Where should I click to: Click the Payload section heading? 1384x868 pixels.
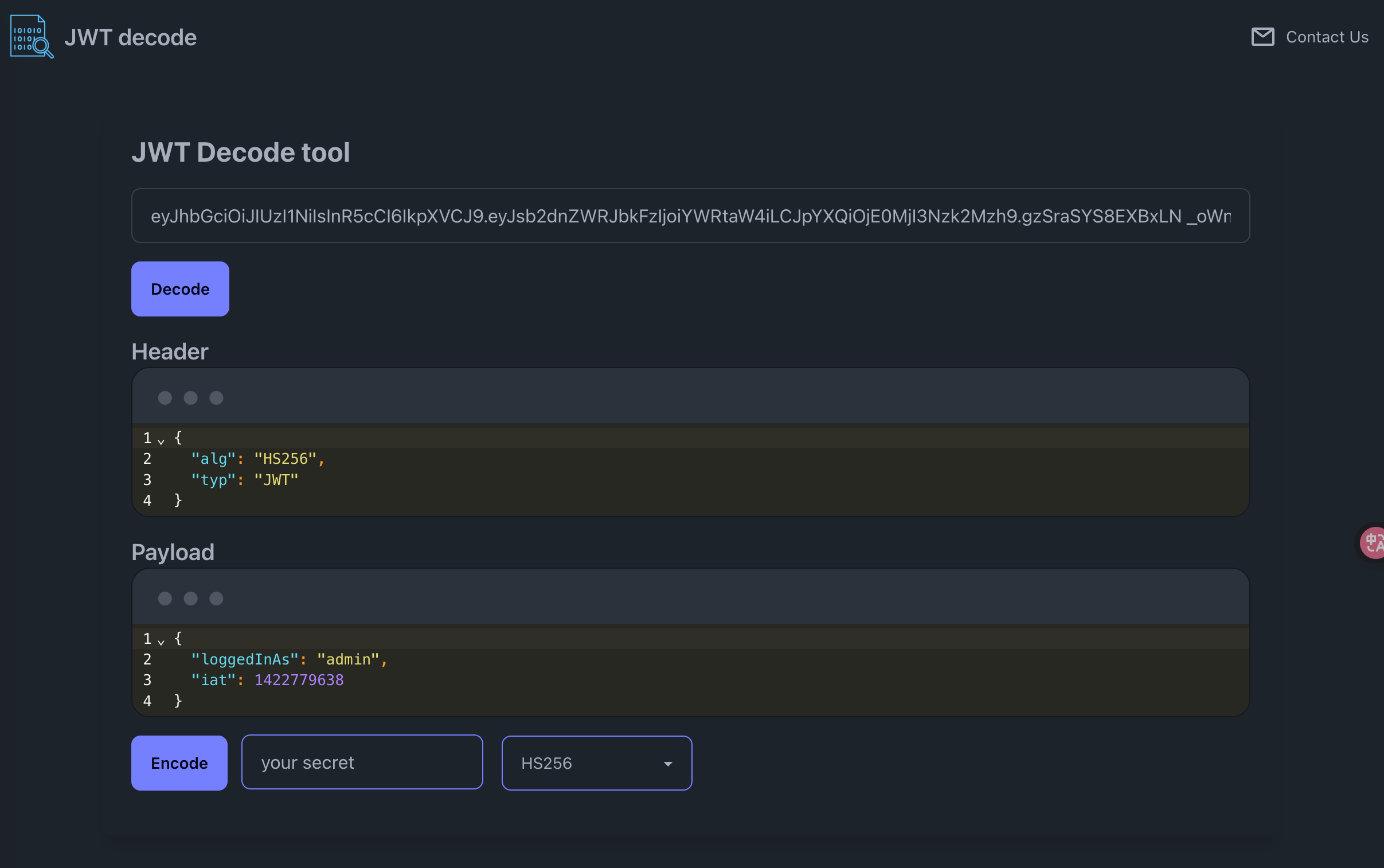(173, 552)
